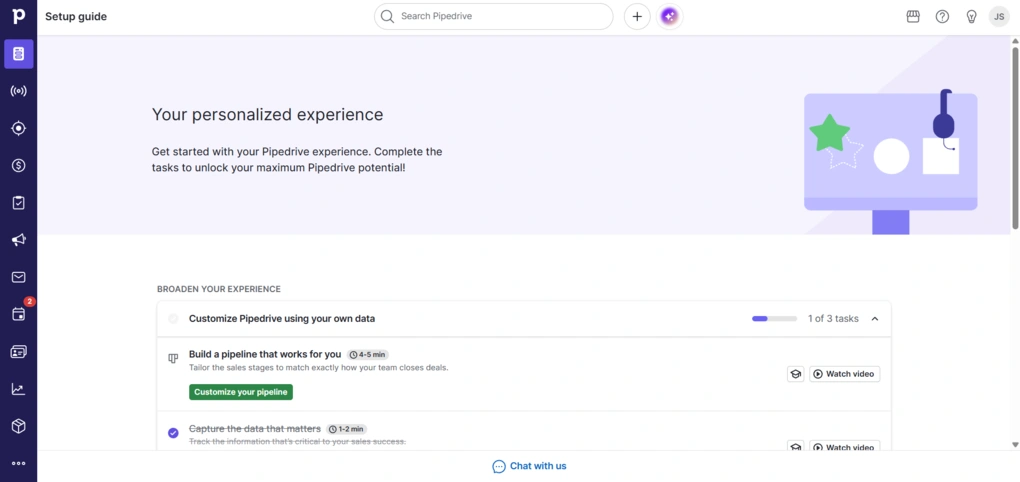Click the BROADEN YOUR EXPERIENCE section label
This screenshot has height=482, width=1020.
click(x=219, y=289)
